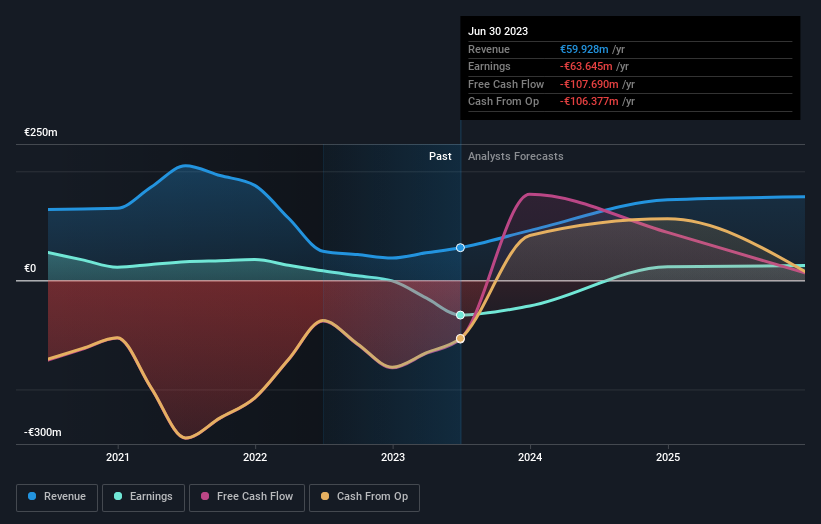Click the €59.928m revenue value

[584, 49]
